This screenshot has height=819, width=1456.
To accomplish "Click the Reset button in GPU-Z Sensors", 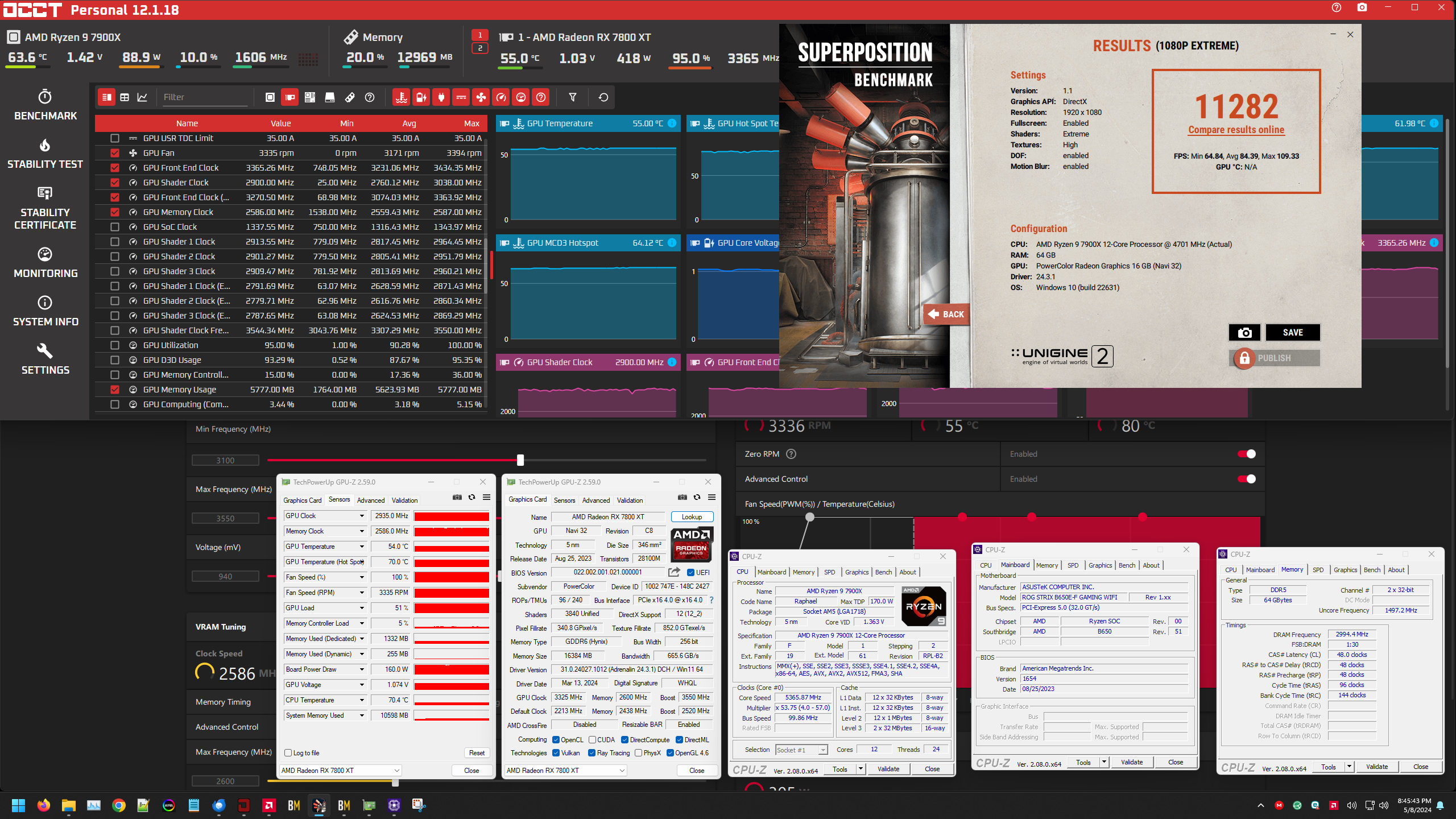I will 477,753.
